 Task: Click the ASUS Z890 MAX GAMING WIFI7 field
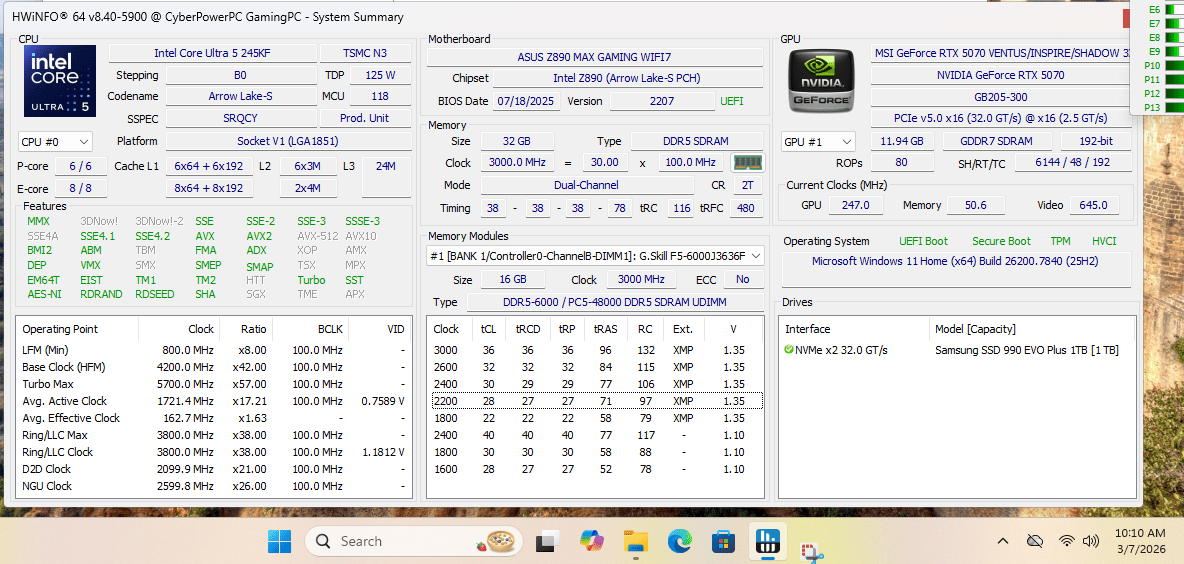pyautogui.click(x=594, y=57)
